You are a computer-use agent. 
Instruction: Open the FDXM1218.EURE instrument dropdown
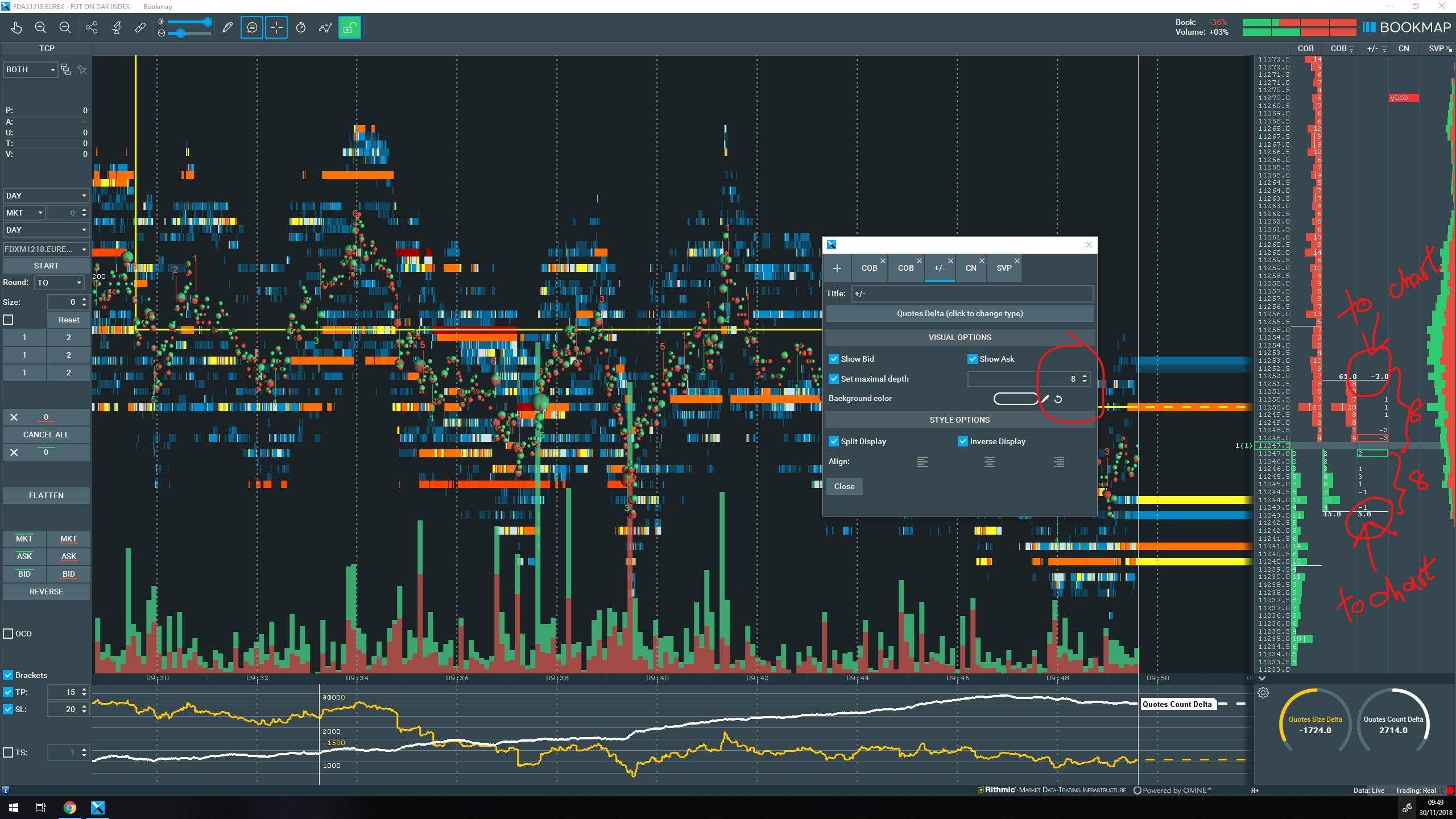pos(44,249)
